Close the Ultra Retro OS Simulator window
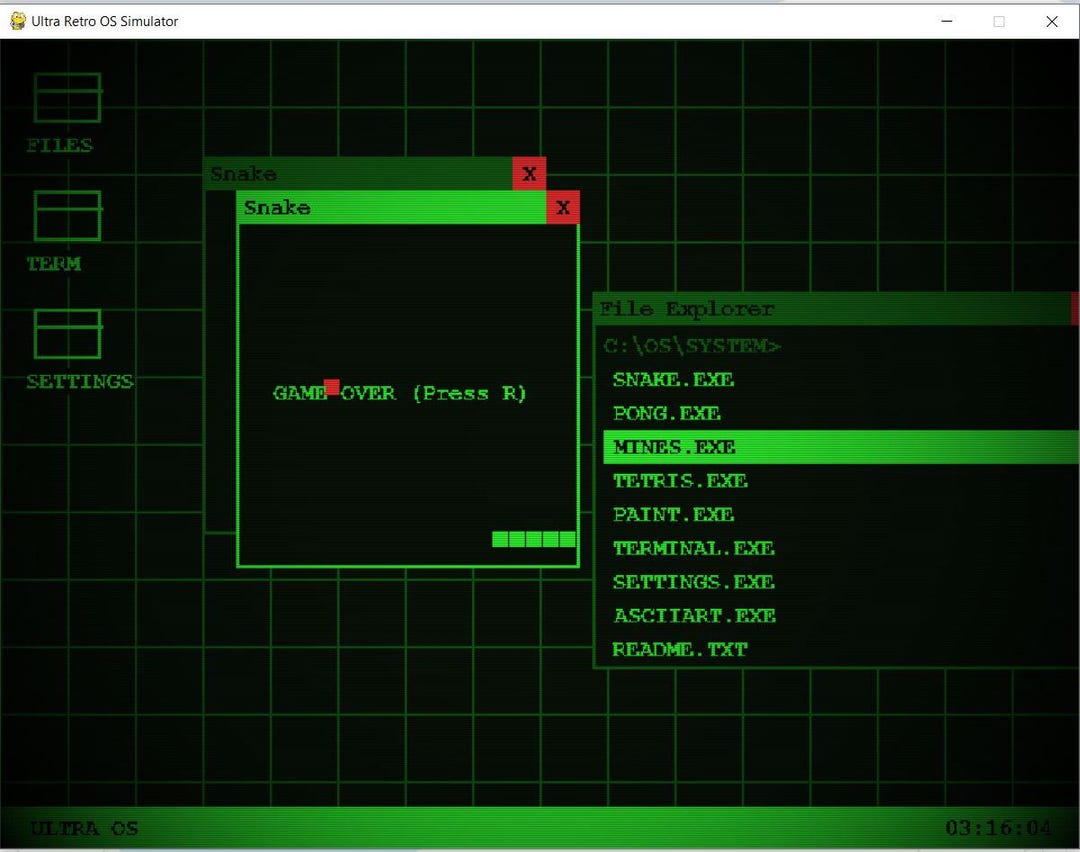This screenshot has height=852, width=1080. 1052,21
